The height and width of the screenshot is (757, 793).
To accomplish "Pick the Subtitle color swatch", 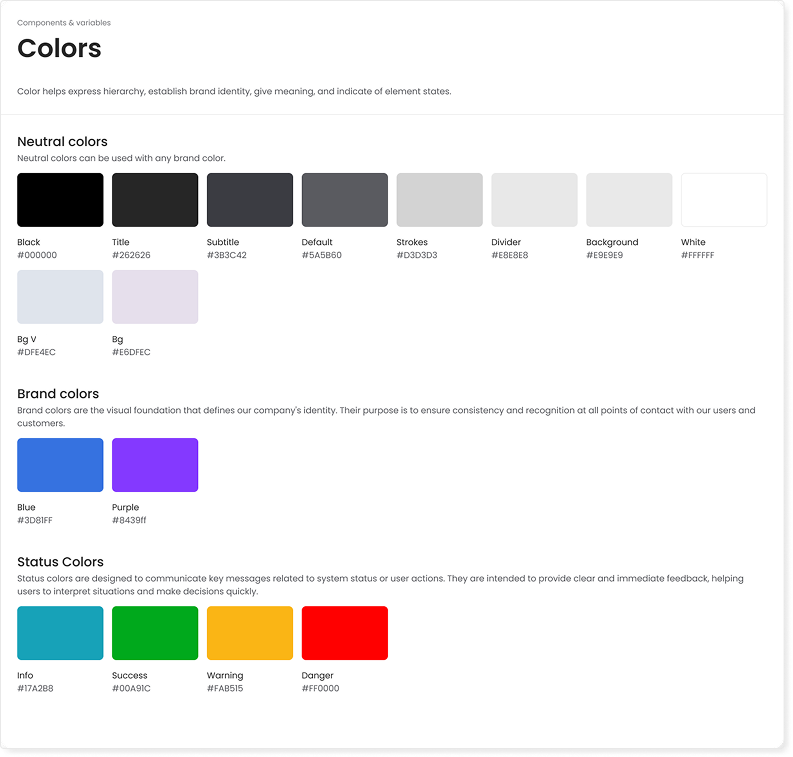I will (x=250, y=200).
